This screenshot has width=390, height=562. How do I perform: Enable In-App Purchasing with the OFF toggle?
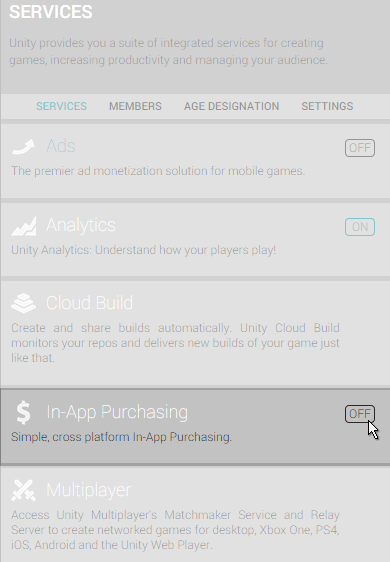coord(360,414)
